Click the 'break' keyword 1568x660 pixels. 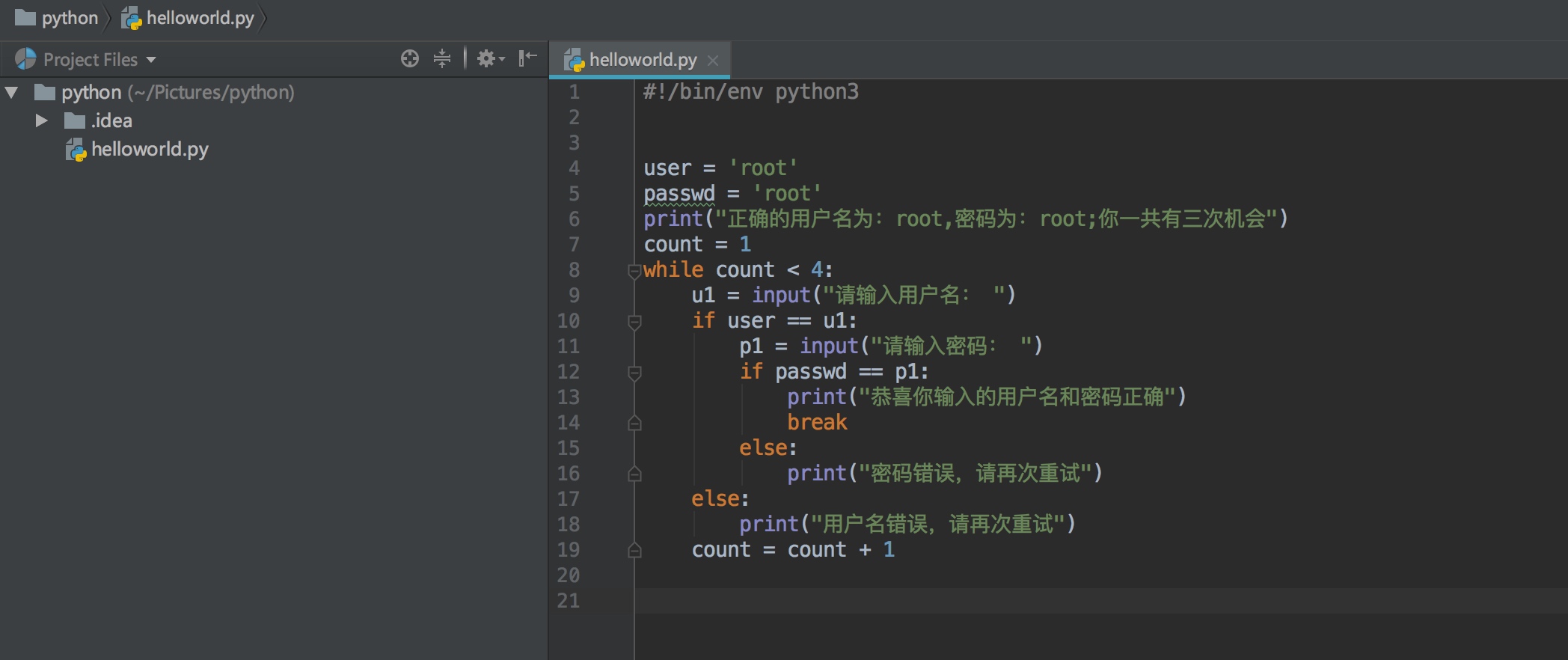pyautogui.click(x=817, y=422)
